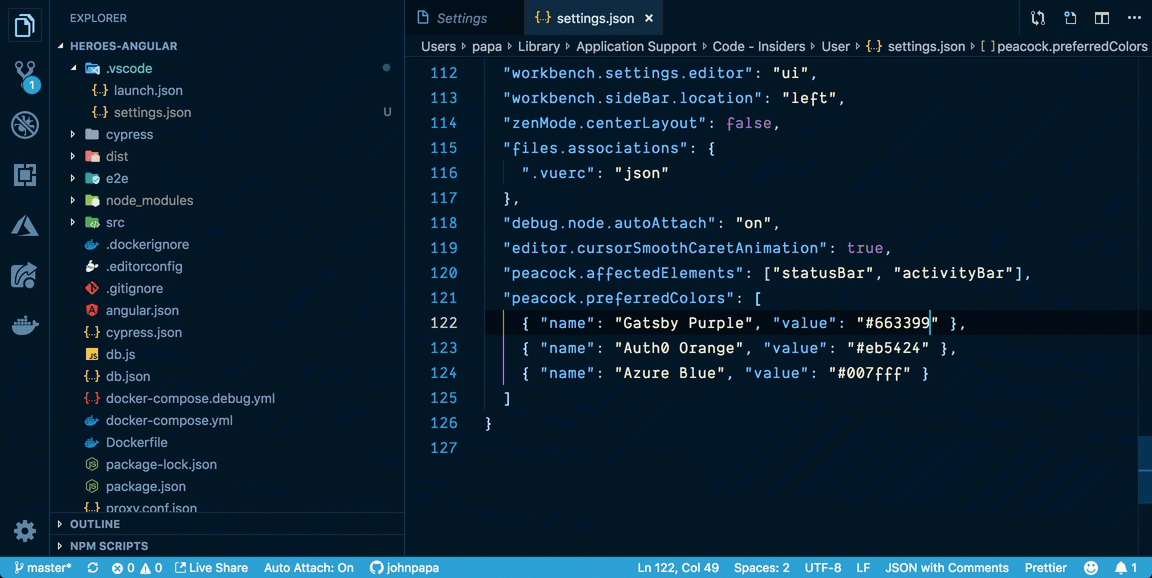The width and height of the screenshot is (1152, 578).
Task: Select the #663399 Gatsby Purple color value
Action: [897, 323]
